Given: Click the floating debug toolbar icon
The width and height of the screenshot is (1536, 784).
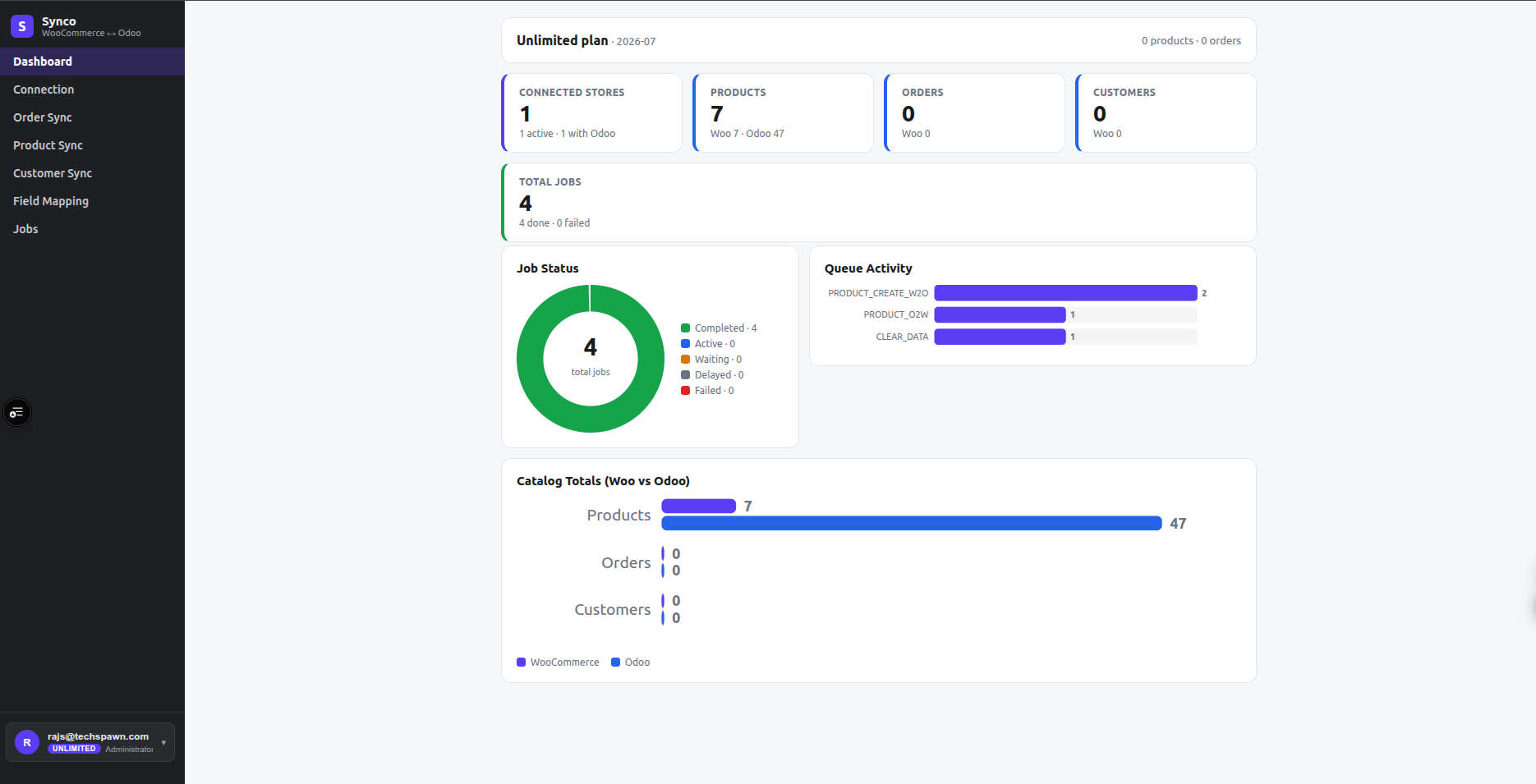Looking at the screenshot, I should point(17,412).
